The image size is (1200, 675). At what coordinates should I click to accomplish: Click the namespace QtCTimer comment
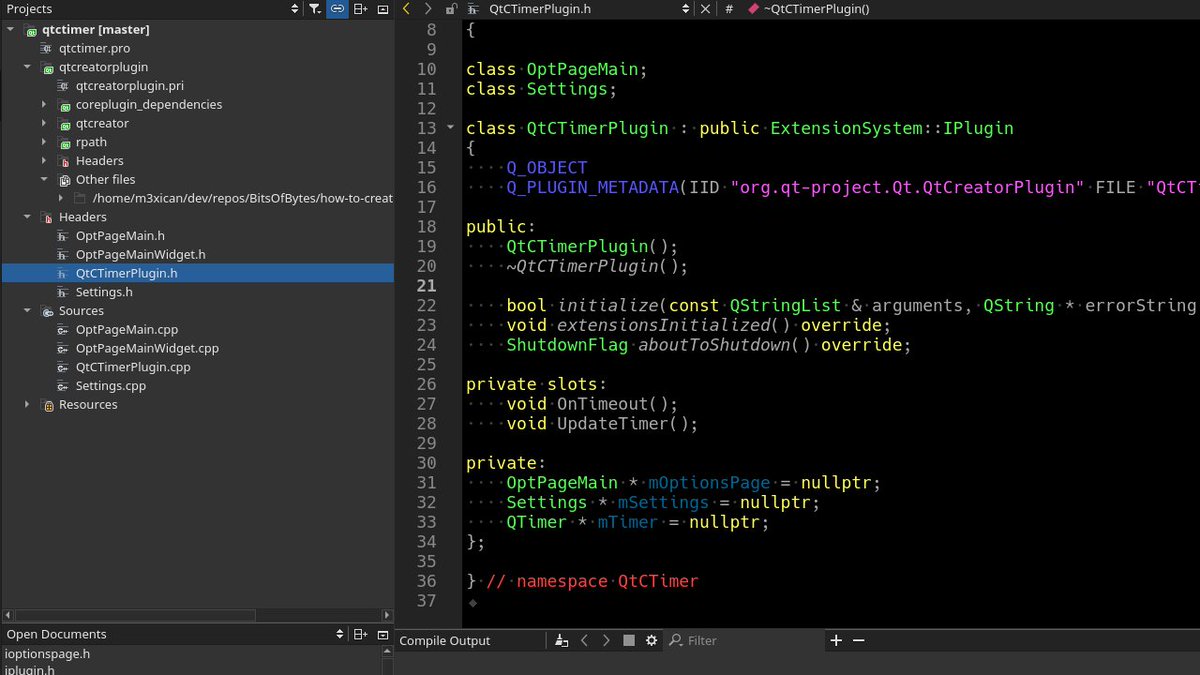(x=592, y=581)
